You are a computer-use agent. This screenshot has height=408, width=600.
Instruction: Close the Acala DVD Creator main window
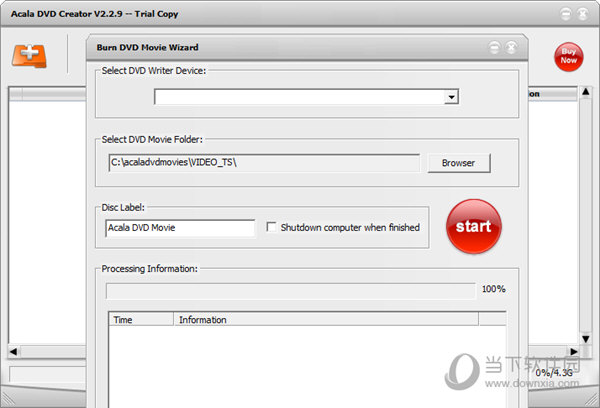(x=582, y=14)
